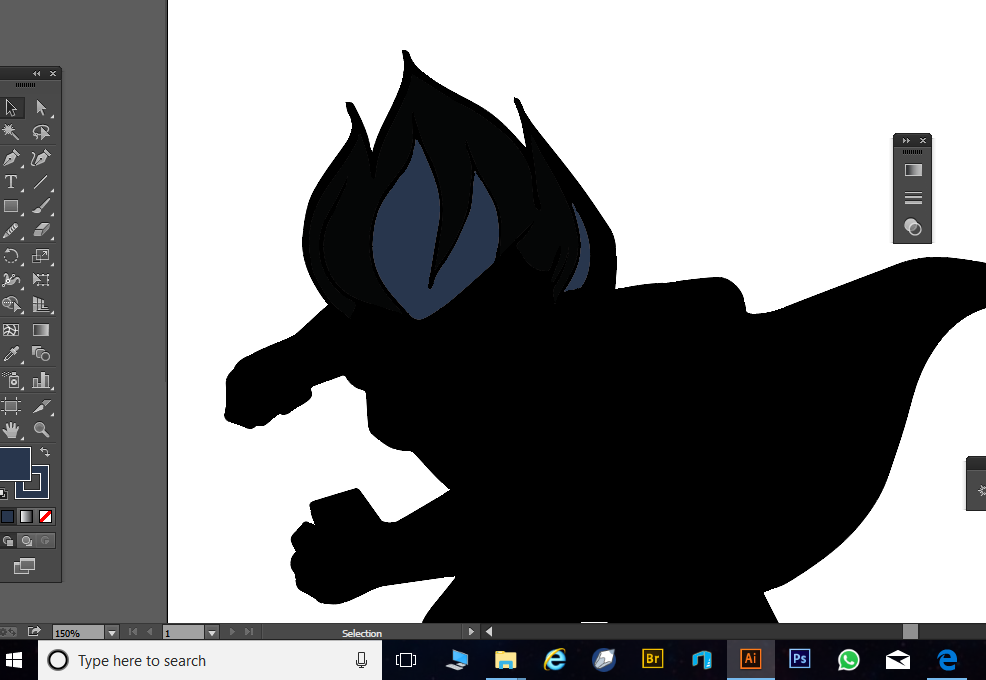This screenshot has height=680, width=986.
Task: Go to next artboard button
Action: tap(232, 632)
